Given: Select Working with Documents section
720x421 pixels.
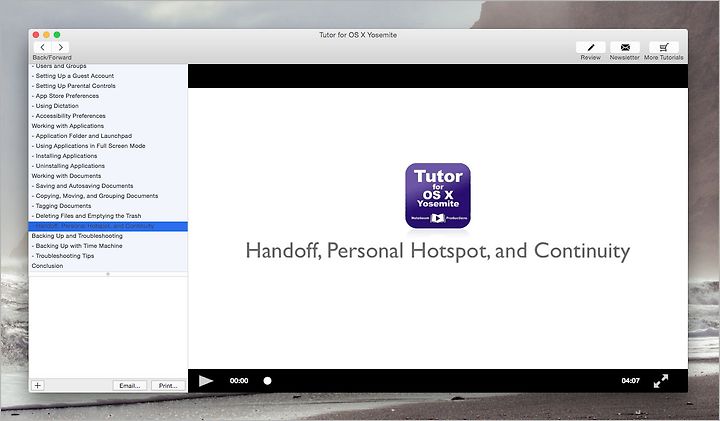Looking at the screenshot, I should click(108, 176).
